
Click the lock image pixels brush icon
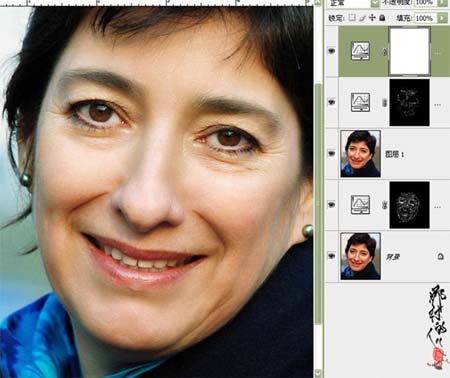363,18
